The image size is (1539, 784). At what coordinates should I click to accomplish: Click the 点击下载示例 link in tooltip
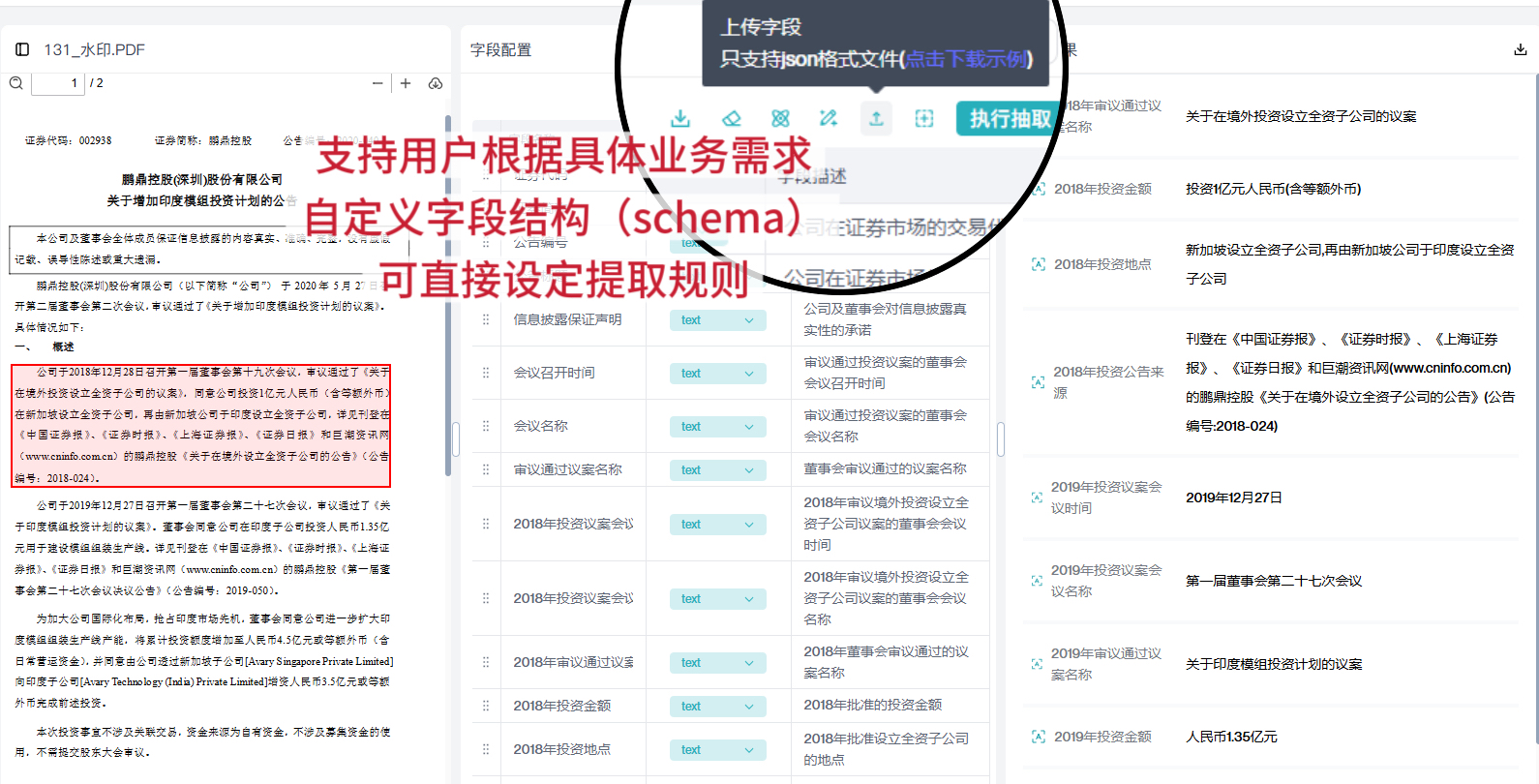pyautogui.click(x=966, y=59)
